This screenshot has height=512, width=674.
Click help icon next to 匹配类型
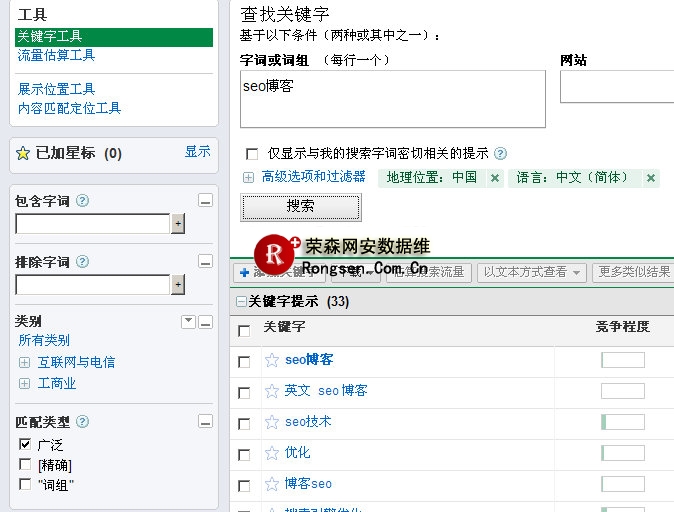(x=83, y=422)
